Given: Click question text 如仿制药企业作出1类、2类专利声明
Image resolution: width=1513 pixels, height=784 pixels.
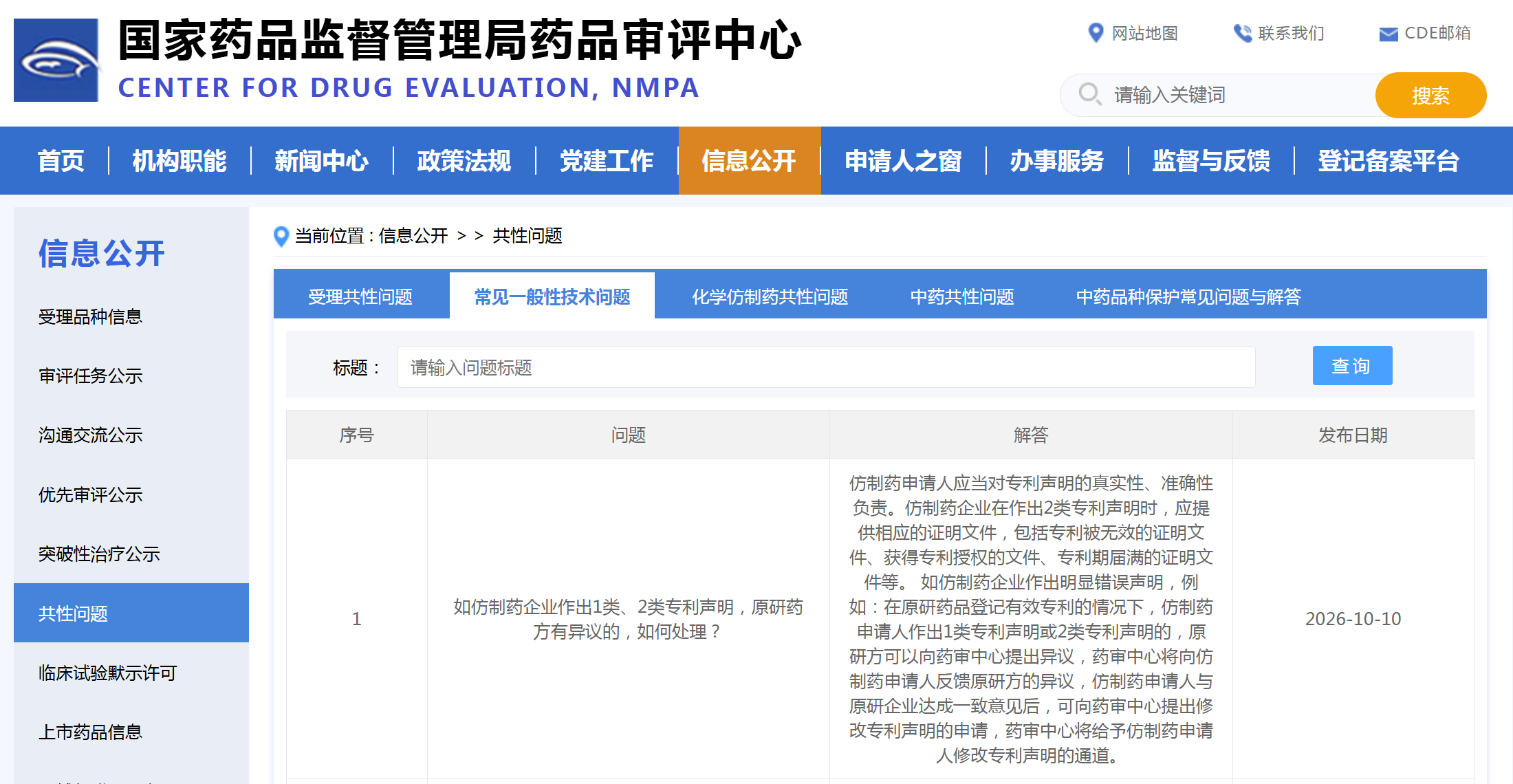Looking at the screenshot, I should coord(628,619).
